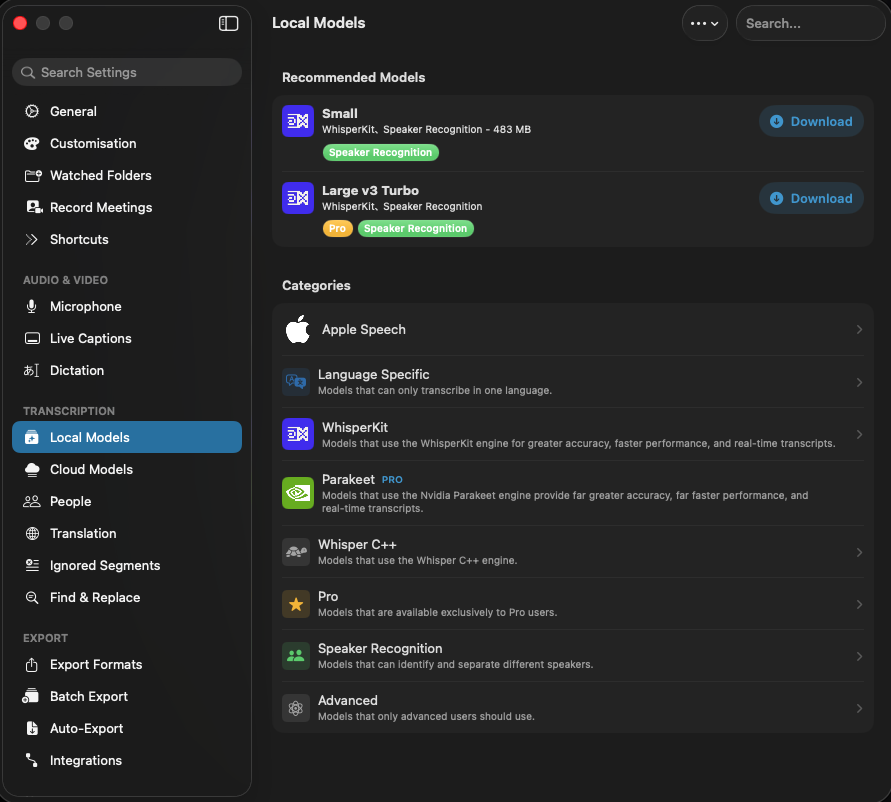This screenshot has width=891, height=802.
Task: Click the AUDIO & VIDEO section label
Action: (65, 280)
